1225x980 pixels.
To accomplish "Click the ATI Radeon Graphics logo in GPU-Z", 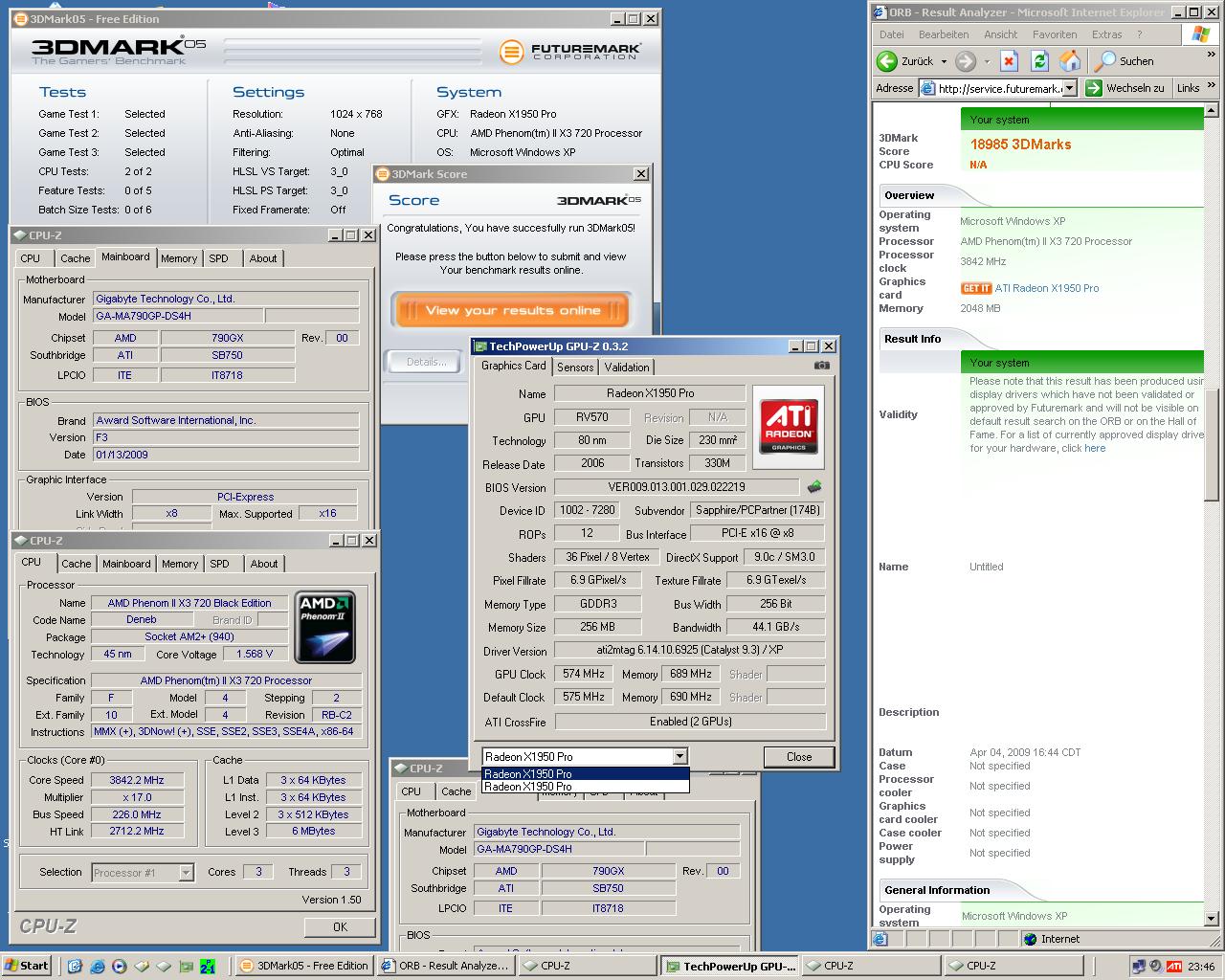I will (x=789, y=427).
